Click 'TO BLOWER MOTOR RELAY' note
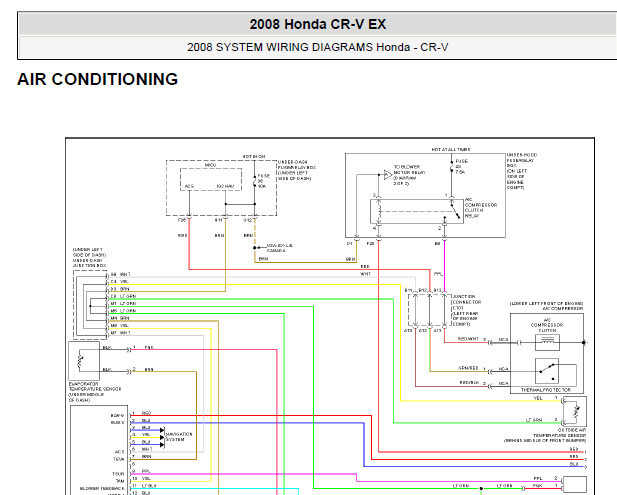 410,175
